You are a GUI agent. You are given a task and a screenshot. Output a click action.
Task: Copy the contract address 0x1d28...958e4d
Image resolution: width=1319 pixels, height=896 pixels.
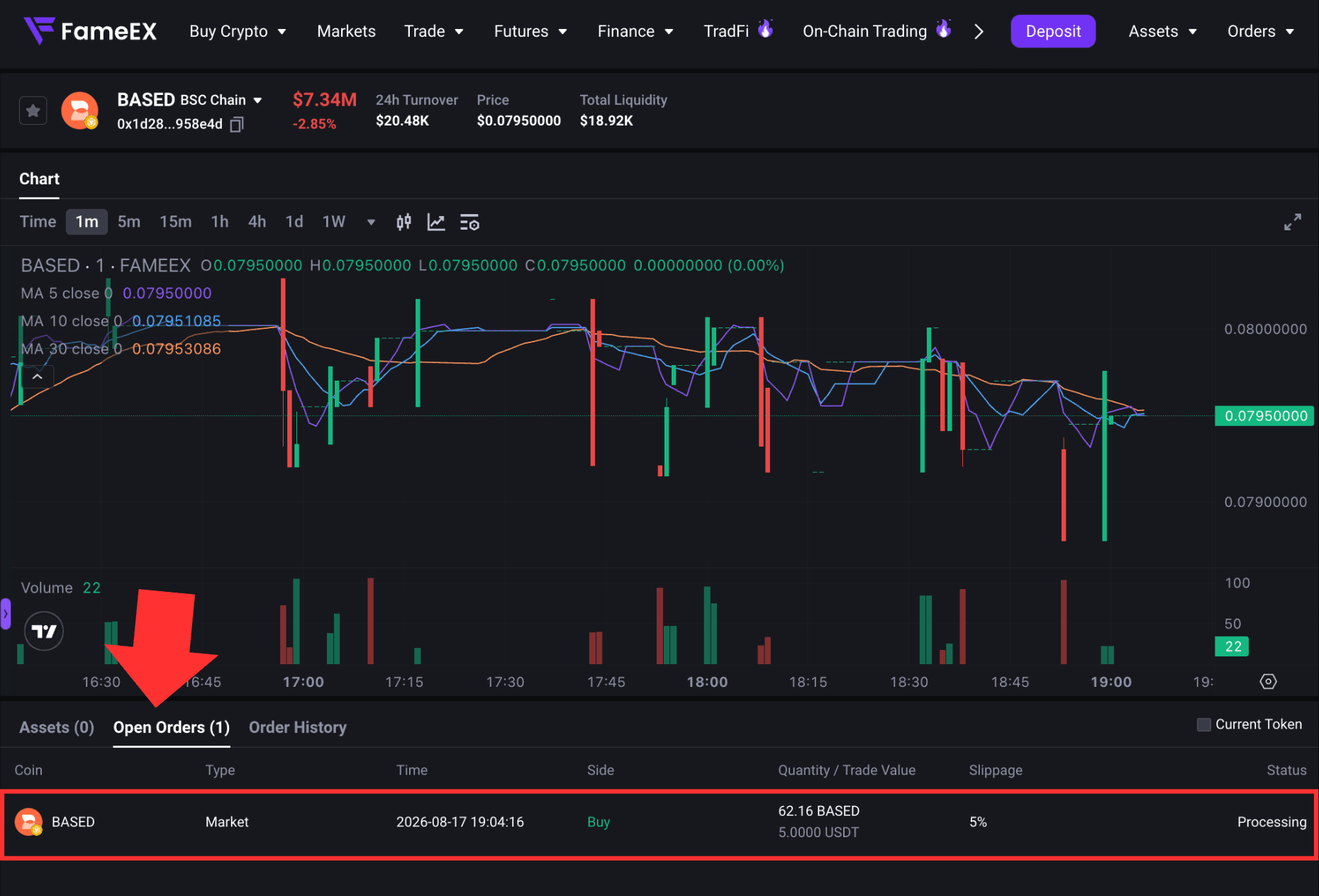(x=237, y=124)
